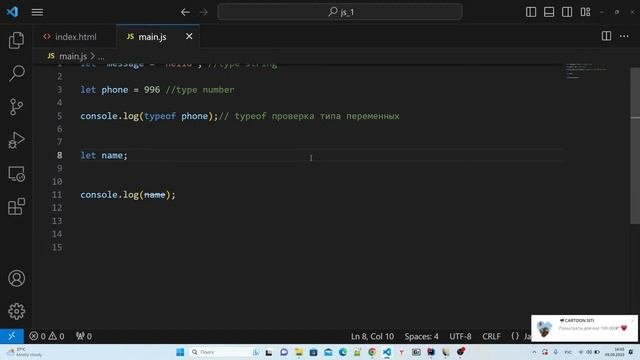Viewport: 640px width, 360px height.
Task: Click the 'console.log(name);' code line
Action: (x=128, y=195)
